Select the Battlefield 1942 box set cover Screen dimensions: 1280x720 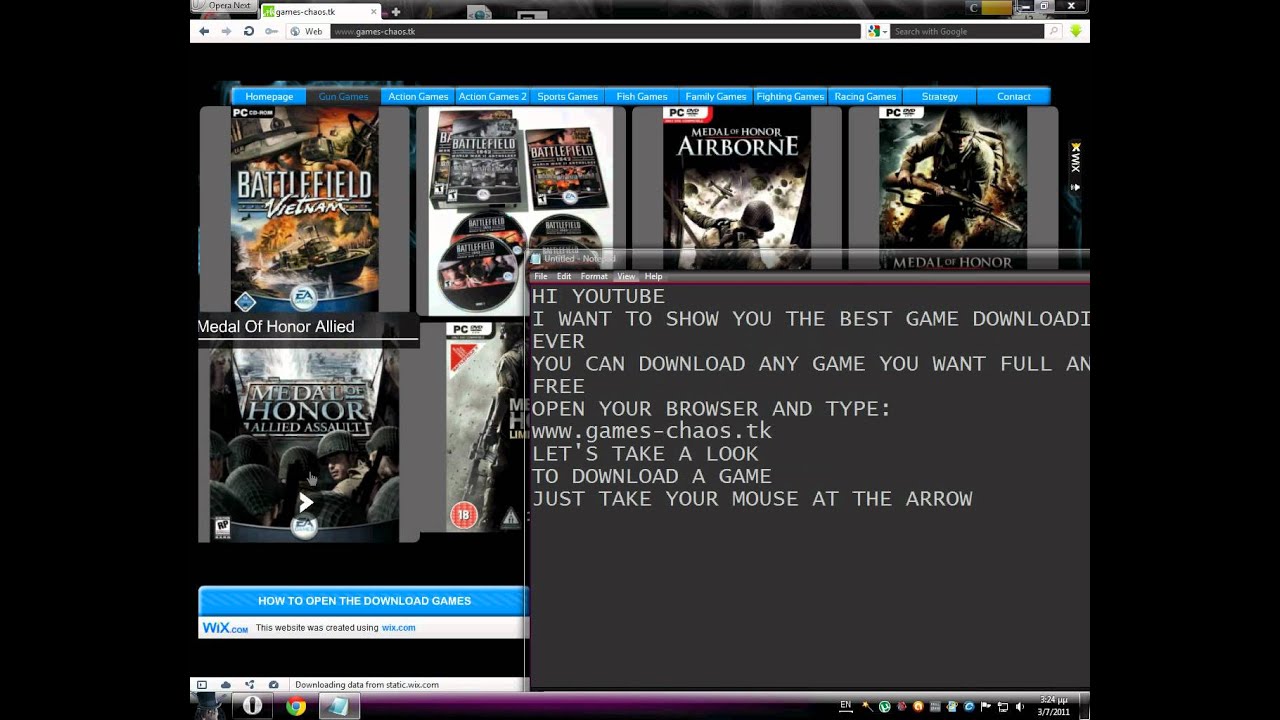(x=520, y=211)
